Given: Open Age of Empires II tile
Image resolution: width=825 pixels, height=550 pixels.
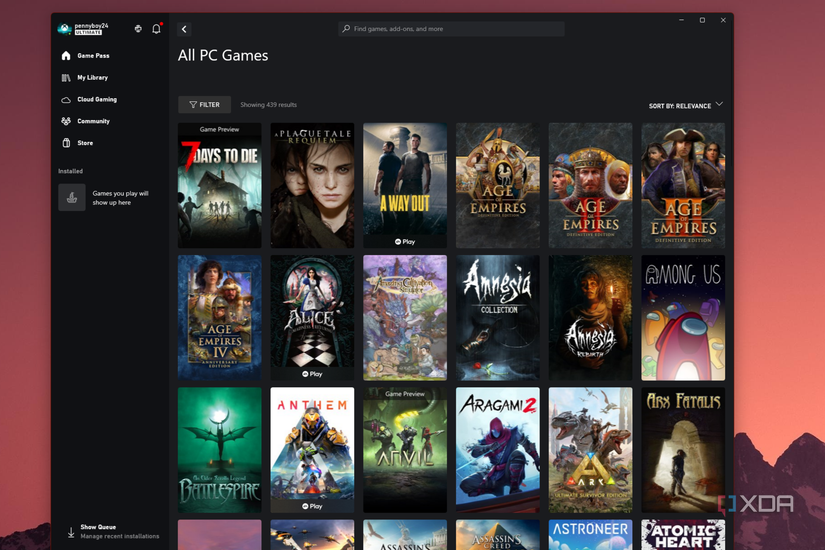Looking at the screenshot, I should point(590,185).
